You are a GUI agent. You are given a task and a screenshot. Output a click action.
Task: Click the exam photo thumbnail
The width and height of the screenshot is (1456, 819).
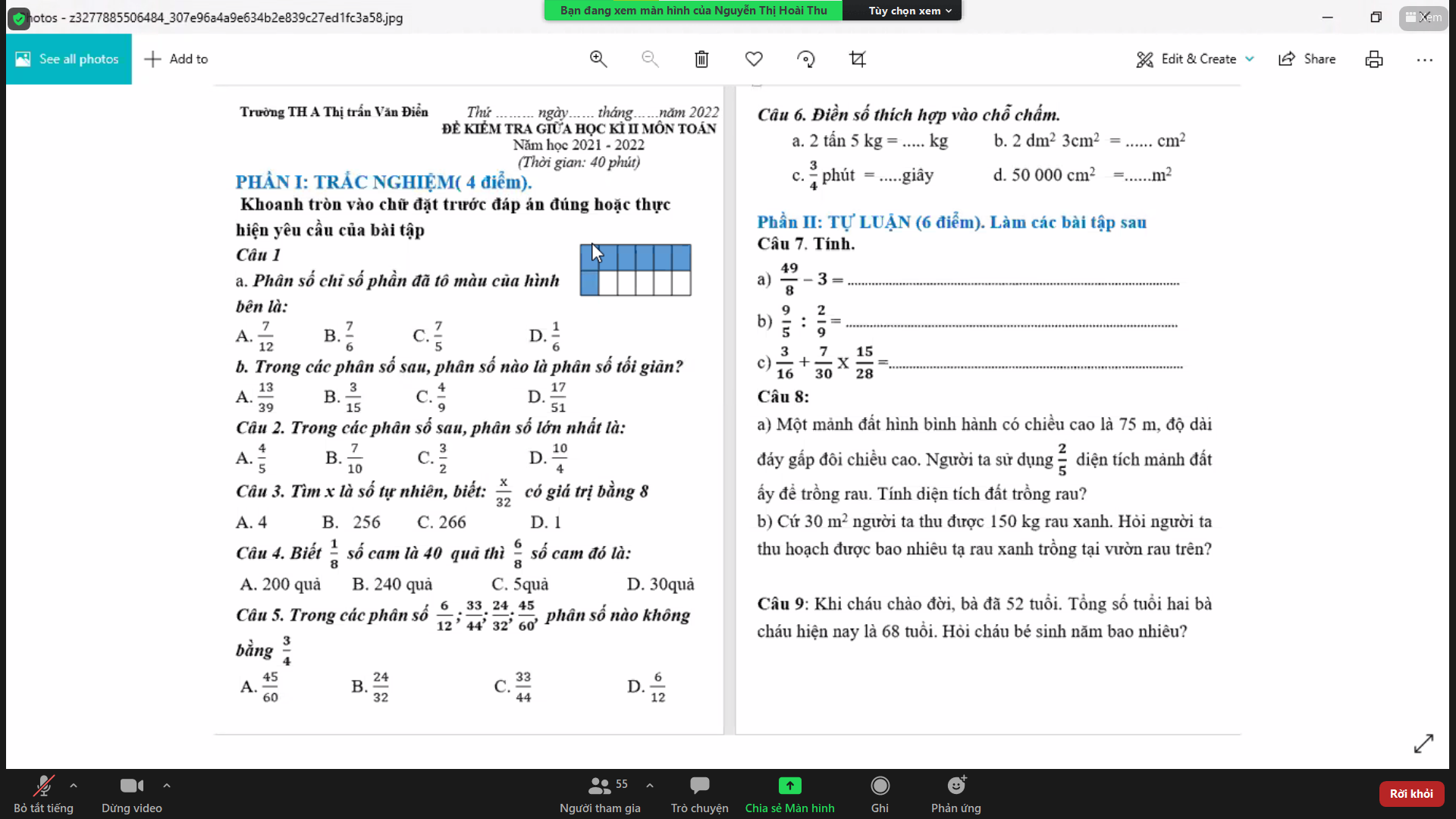(x=728, y=400)
